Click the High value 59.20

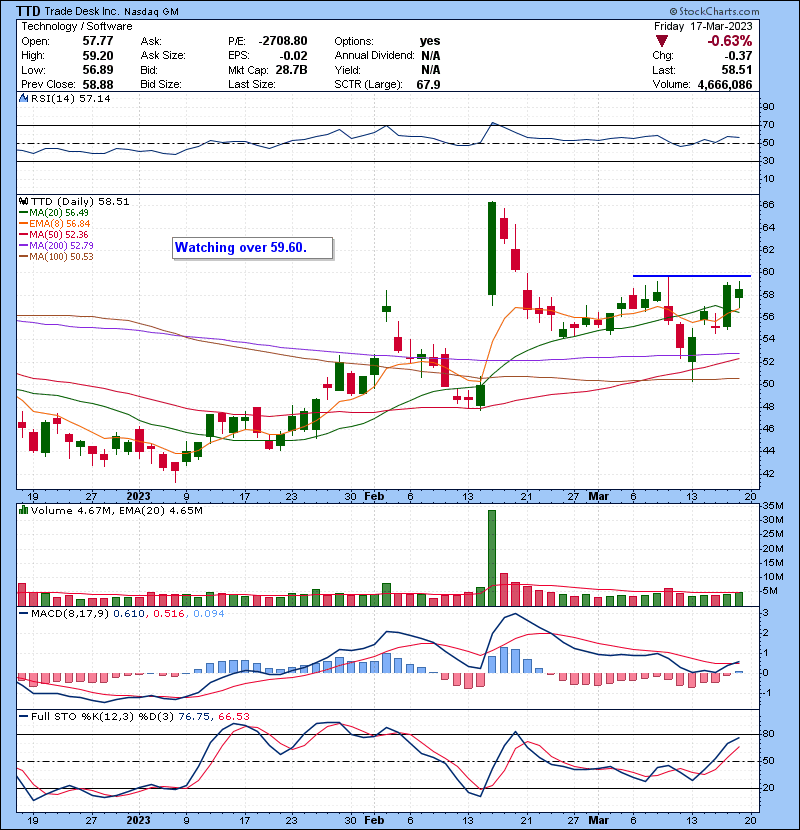(97, 56)
